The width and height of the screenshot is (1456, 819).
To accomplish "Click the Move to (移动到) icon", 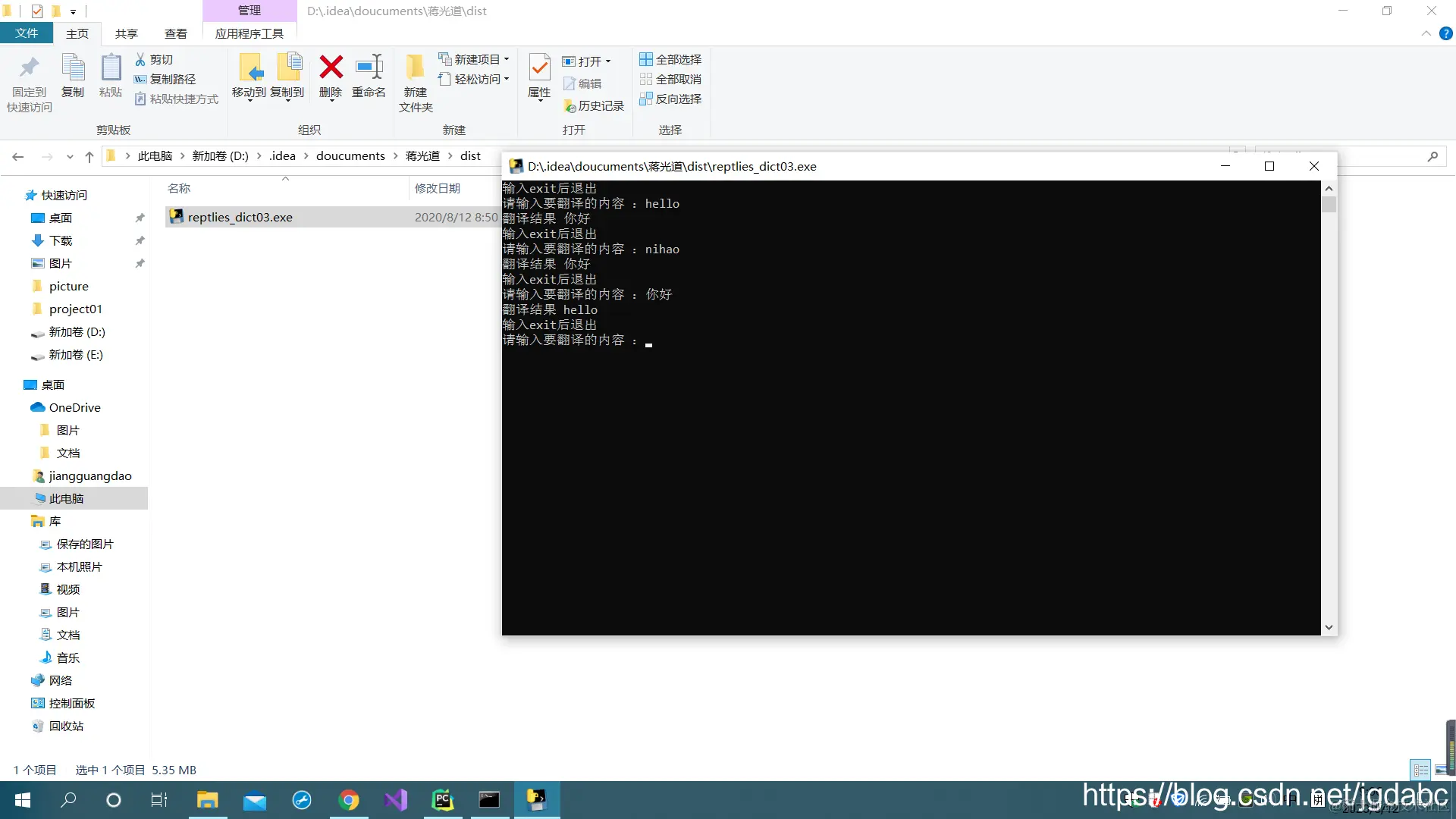I will pyautogui.click(x=249, y=68).
